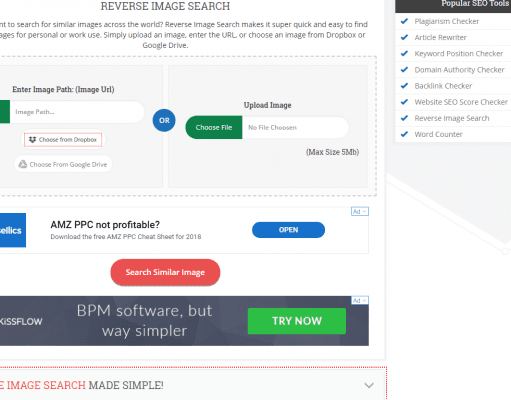Click checkmark icon beside Article Rewriter
Viewport: 511px width, 400px height.
404,37
